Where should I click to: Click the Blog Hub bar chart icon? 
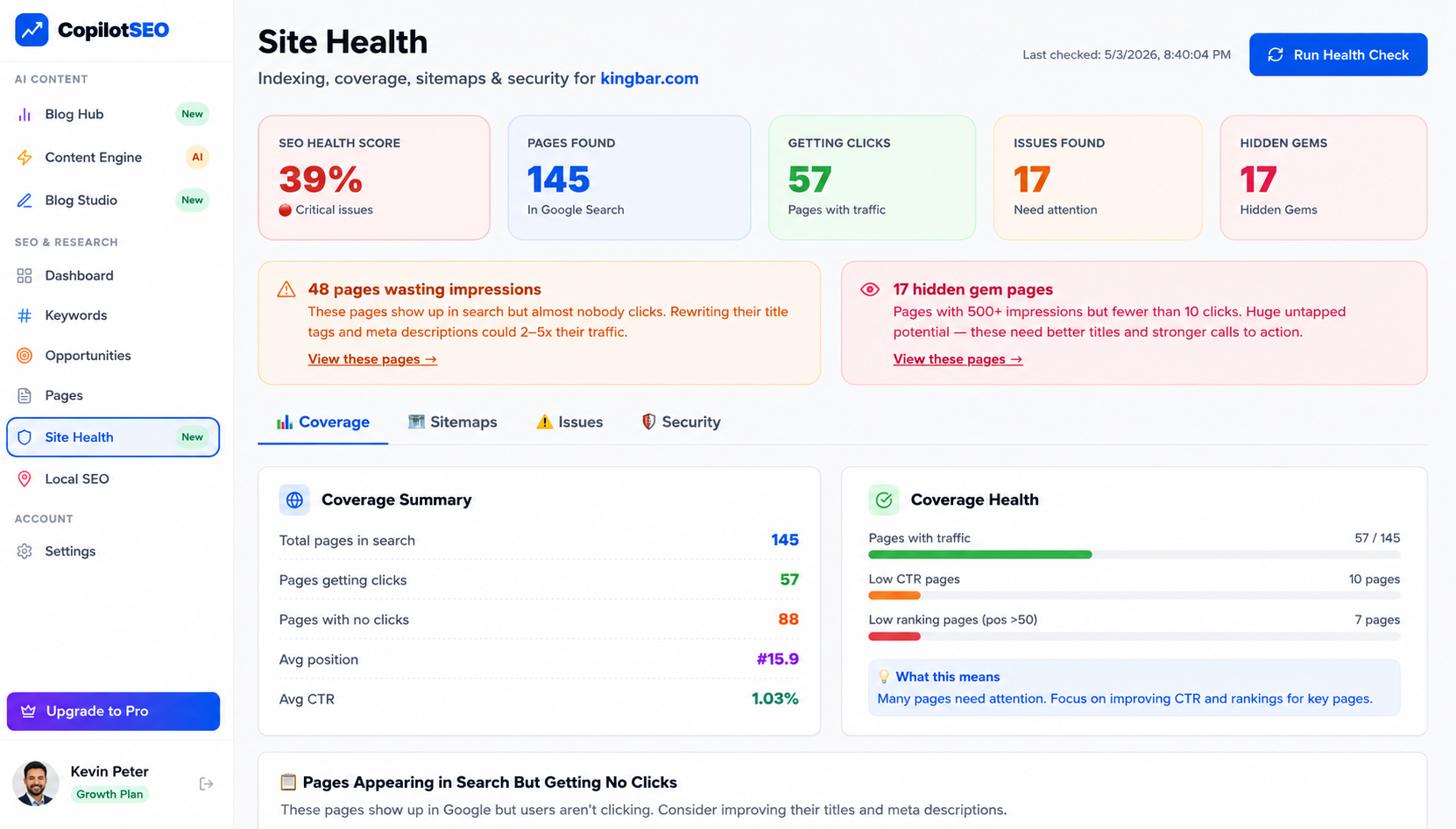(25, 114)
